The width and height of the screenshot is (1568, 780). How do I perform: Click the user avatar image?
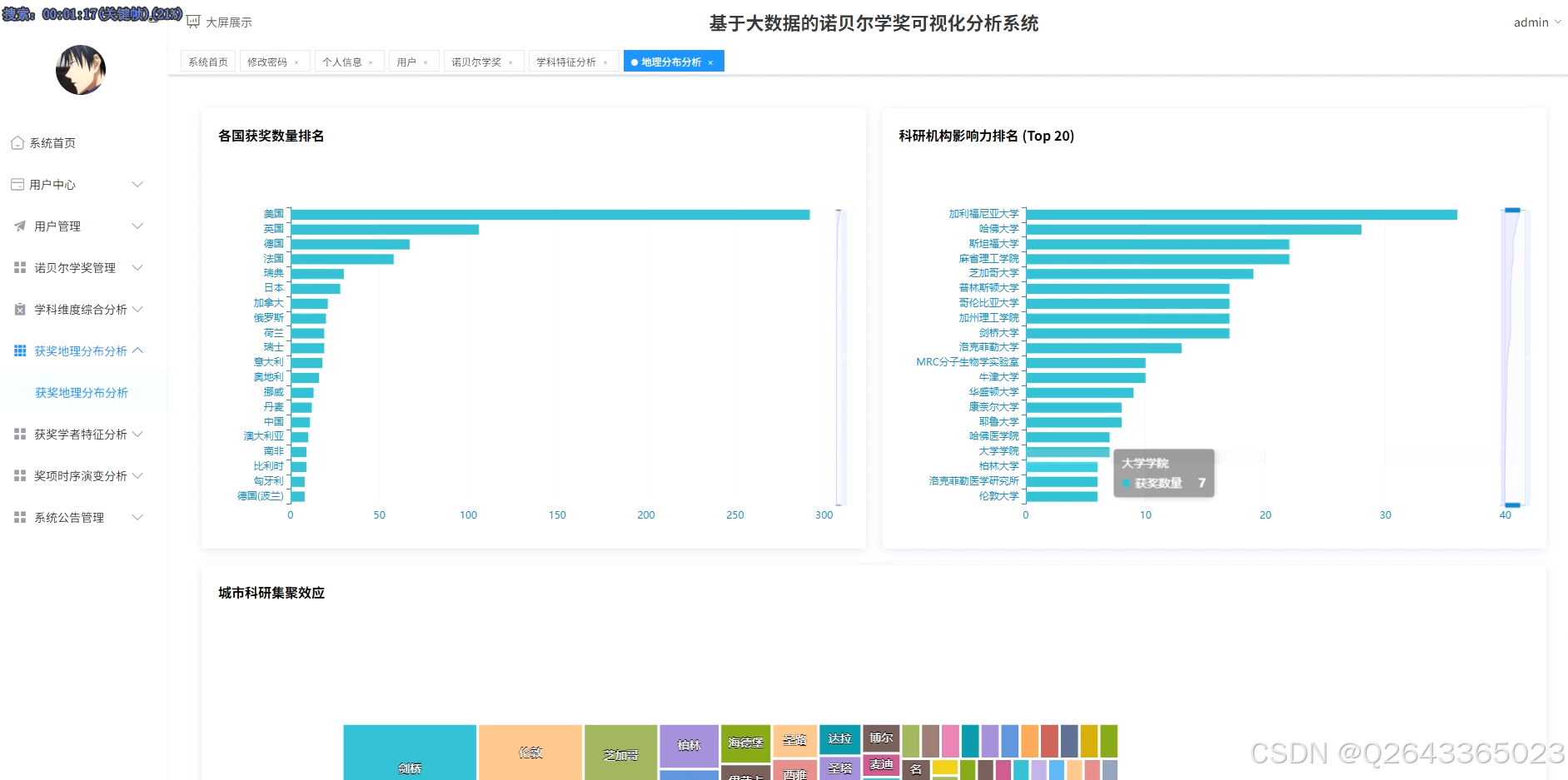(x=81, y=70)
